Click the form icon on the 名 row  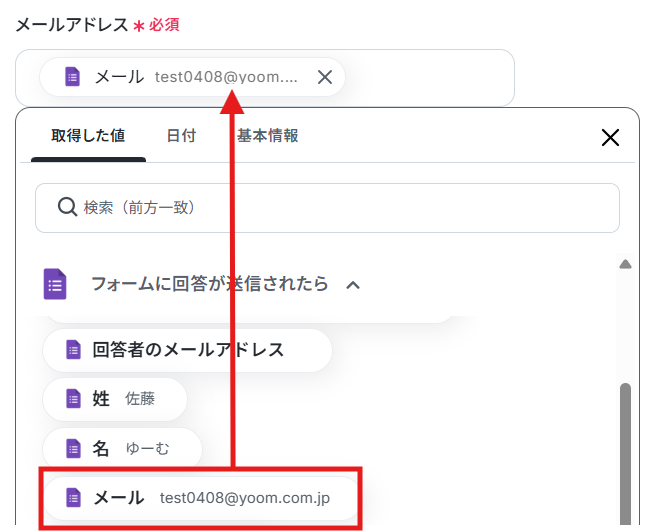click(73, 448)
